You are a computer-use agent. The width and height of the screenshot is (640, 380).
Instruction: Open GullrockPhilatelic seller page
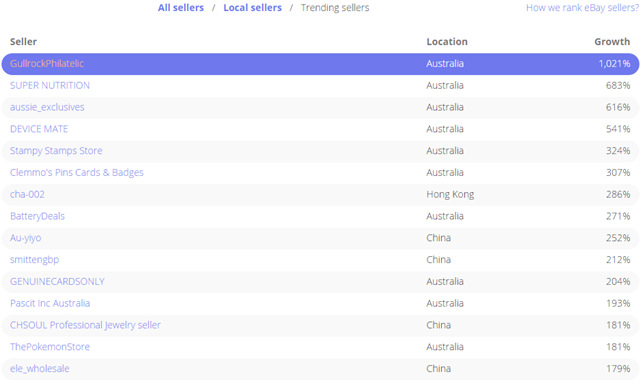click(x=47, y=64)
